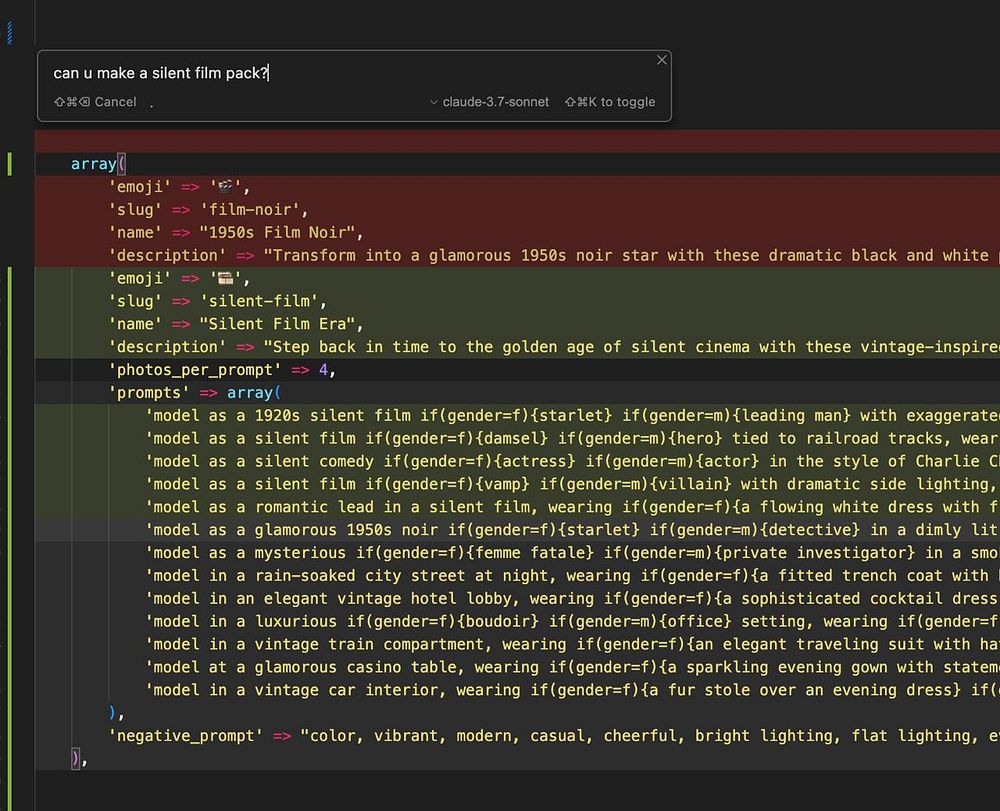The height and width of the screenshot is (811, 1000).
Task: Click the ⌘K to toggle hint
Action: point(610,102)
